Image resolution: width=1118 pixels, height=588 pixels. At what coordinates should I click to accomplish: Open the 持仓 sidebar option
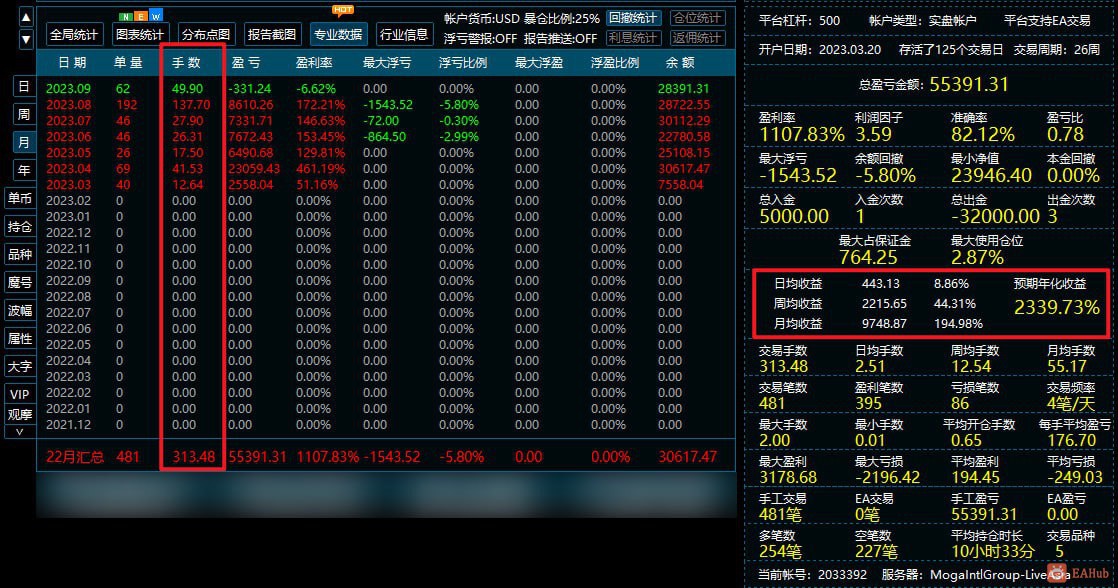20,227
